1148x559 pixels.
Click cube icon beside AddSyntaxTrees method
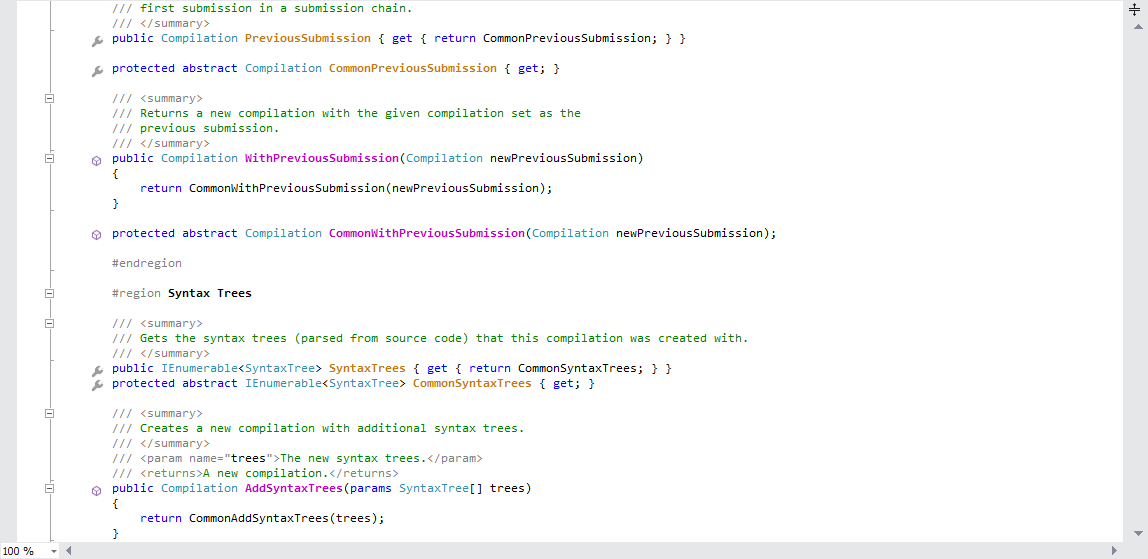(x=96, y=491)
